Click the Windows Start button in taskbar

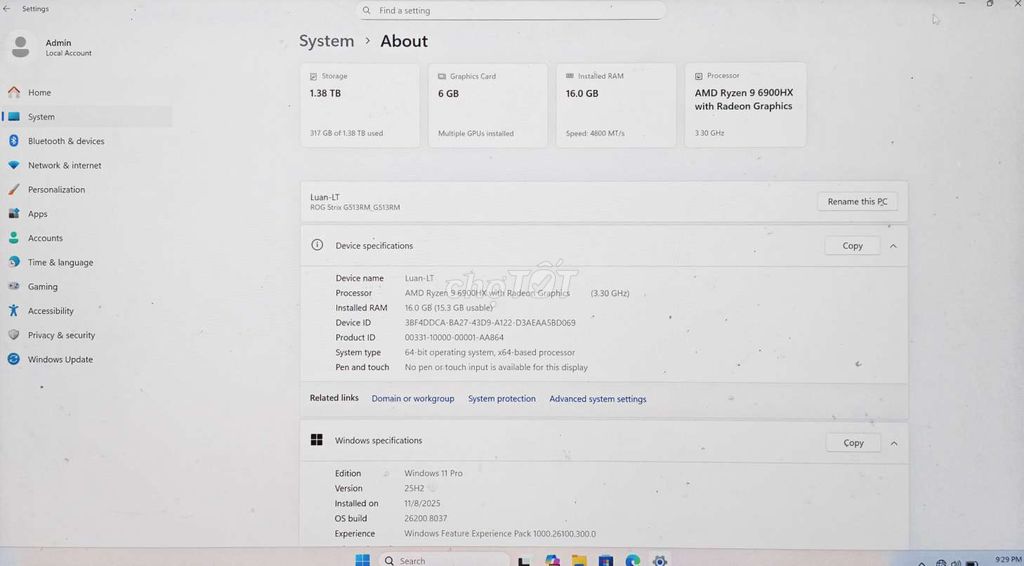[362, 559]
